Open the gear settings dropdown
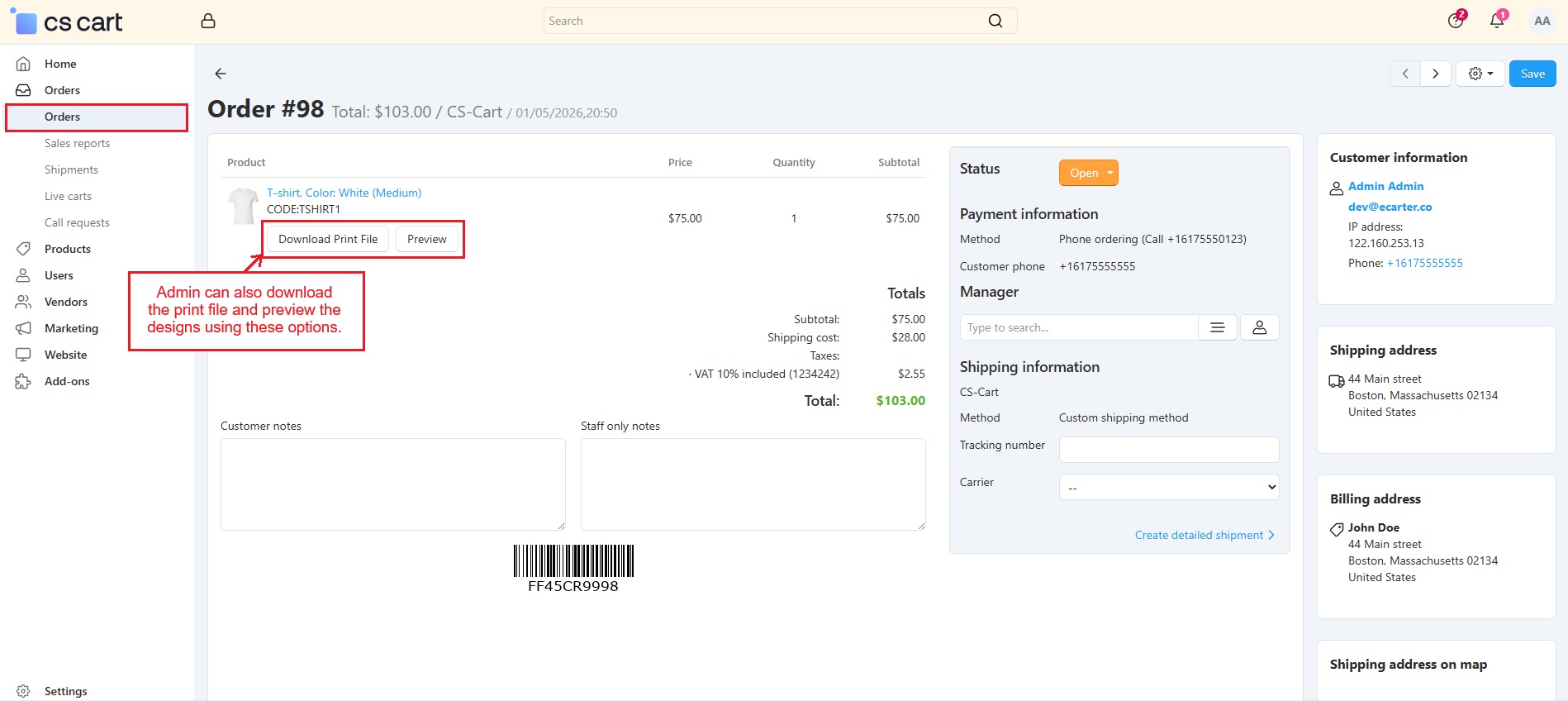The width and height of the screenshot is (1568, 701). [x=1480, y=74]
